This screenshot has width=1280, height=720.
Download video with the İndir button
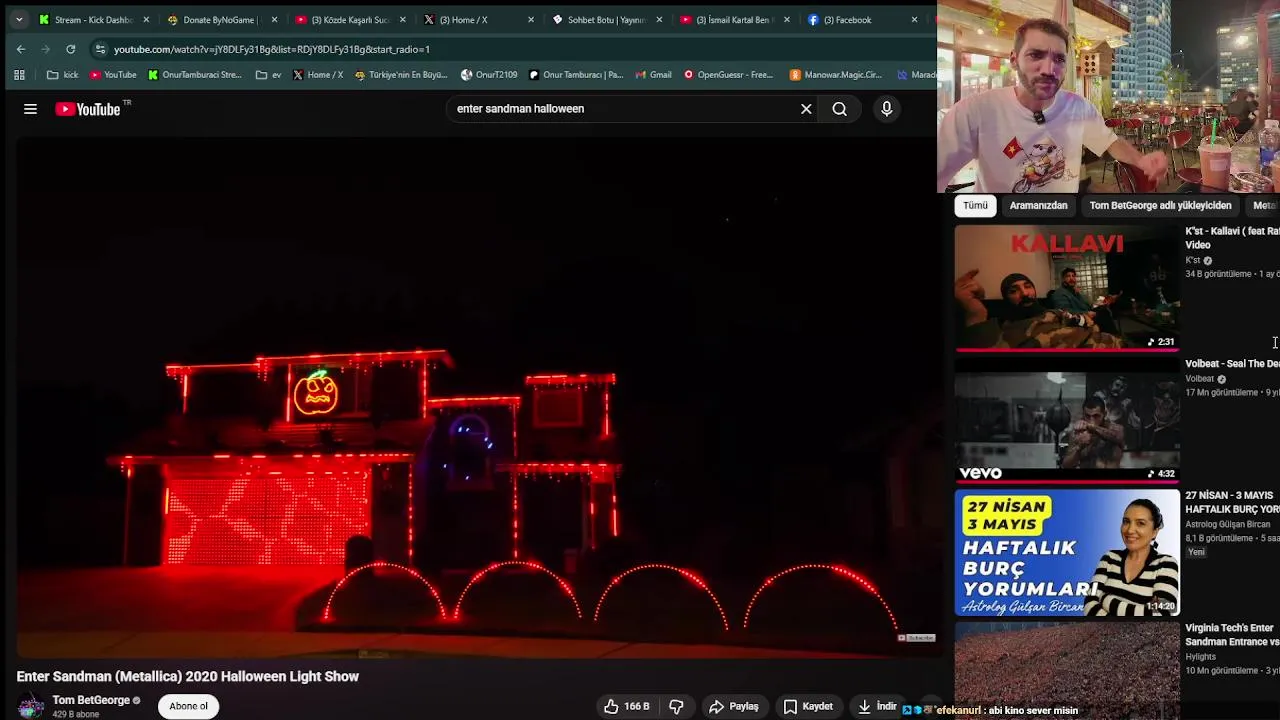[877, 706]
